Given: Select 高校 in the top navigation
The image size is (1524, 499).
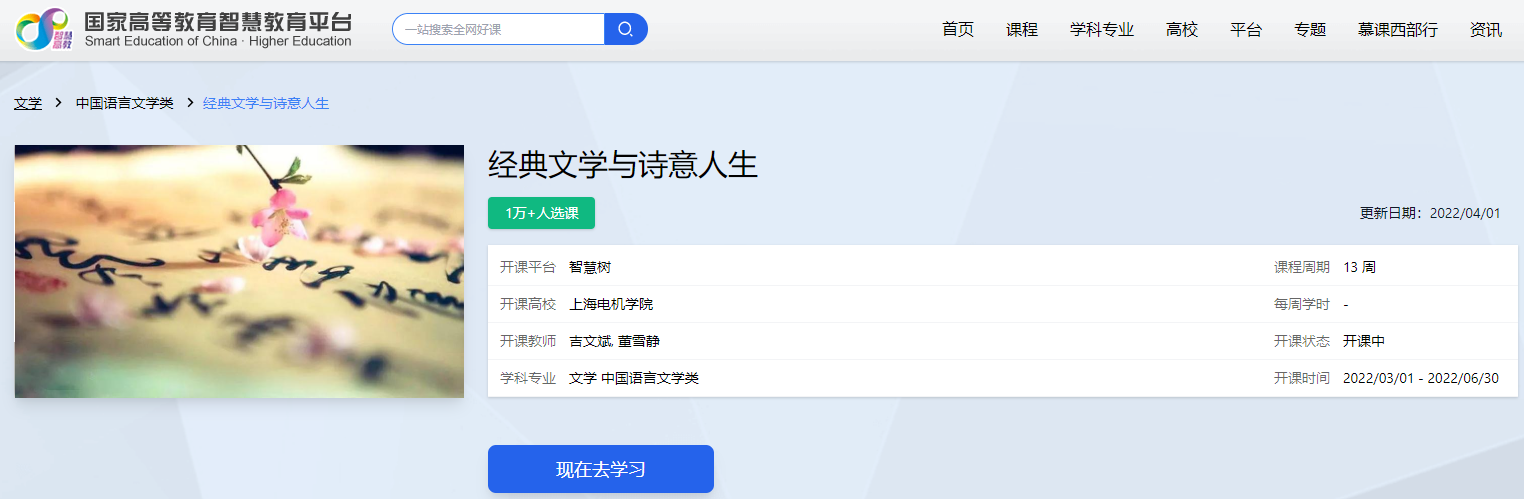Looking at the screenshot, I should click(1181, 30).
